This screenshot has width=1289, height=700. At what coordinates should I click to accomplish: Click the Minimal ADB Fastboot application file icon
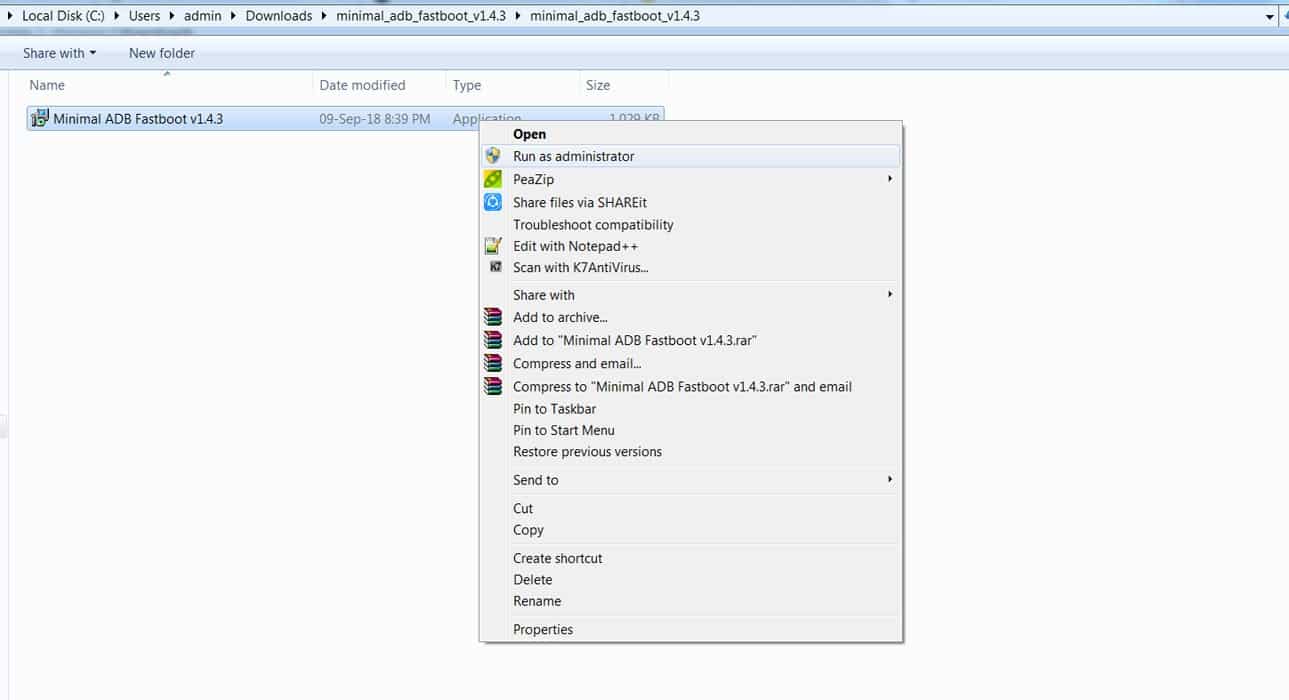click(x=40, y=119)
